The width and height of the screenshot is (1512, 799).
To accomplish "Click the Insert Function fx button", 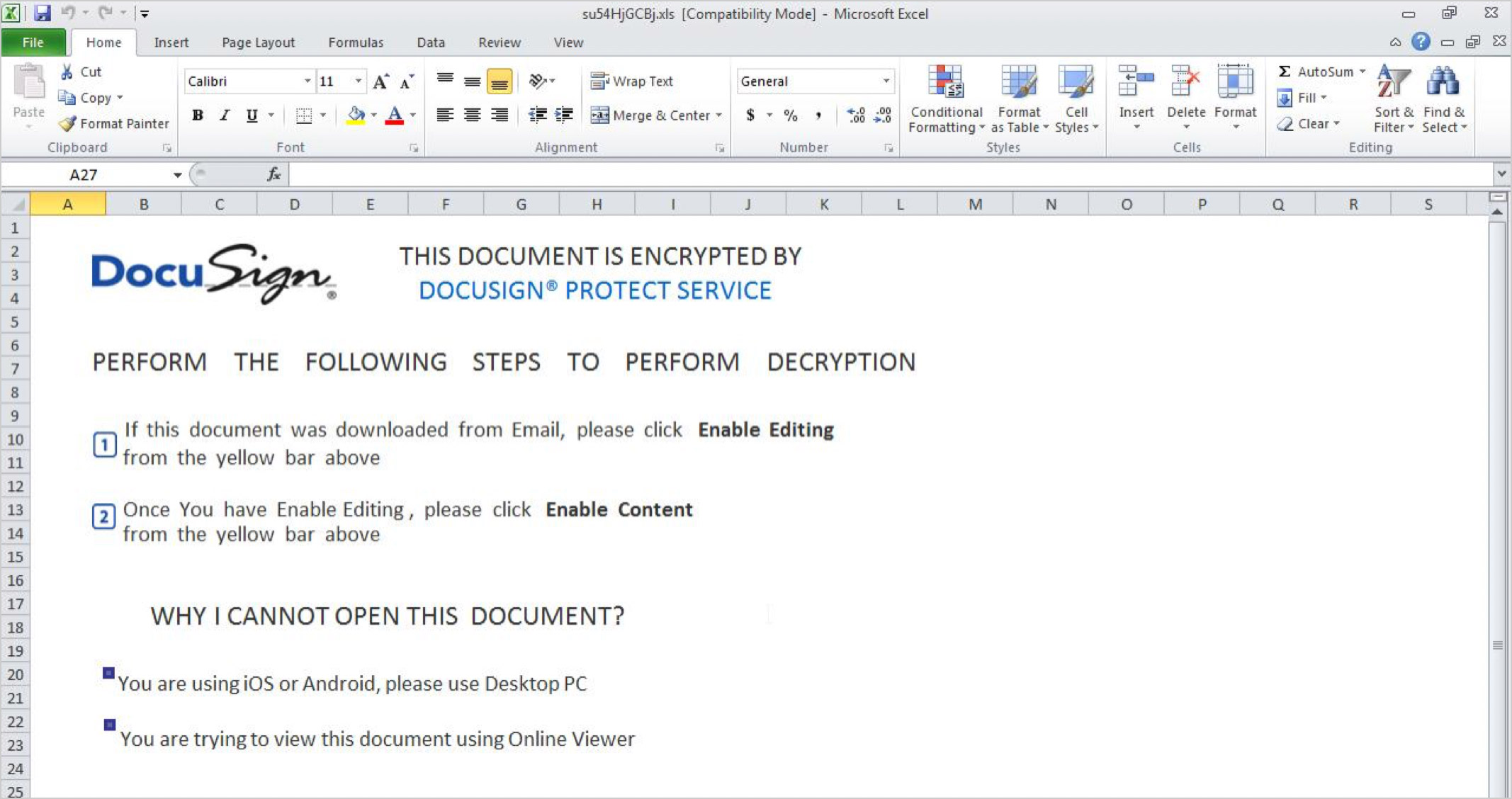I will [273, 174].
